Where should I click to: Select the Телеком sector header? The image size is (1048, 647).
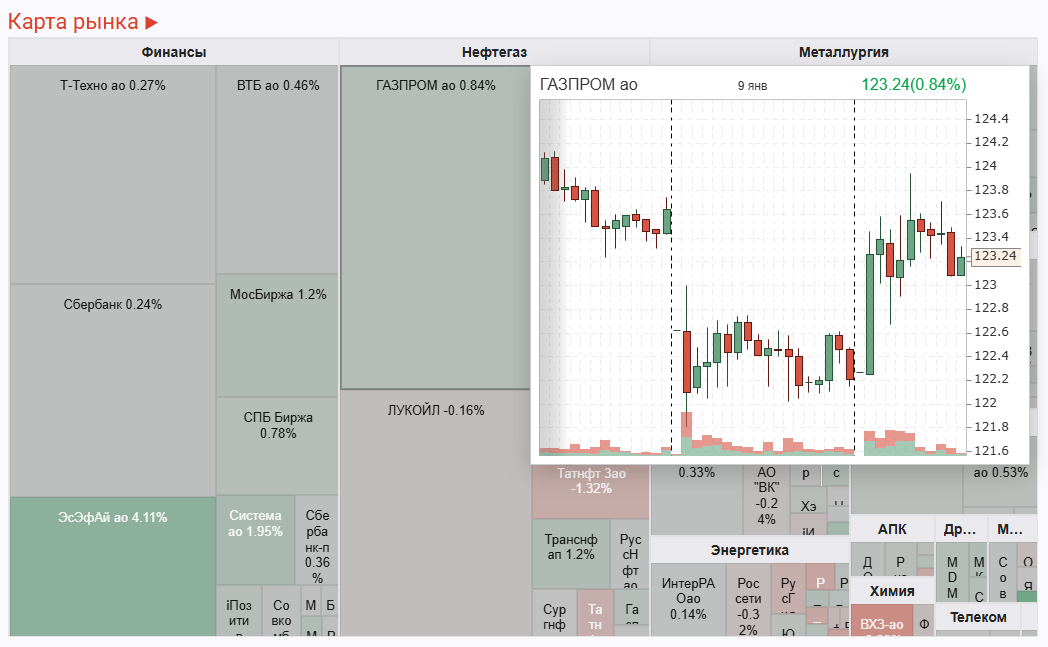pyautogui.click(x=978, y=617)
